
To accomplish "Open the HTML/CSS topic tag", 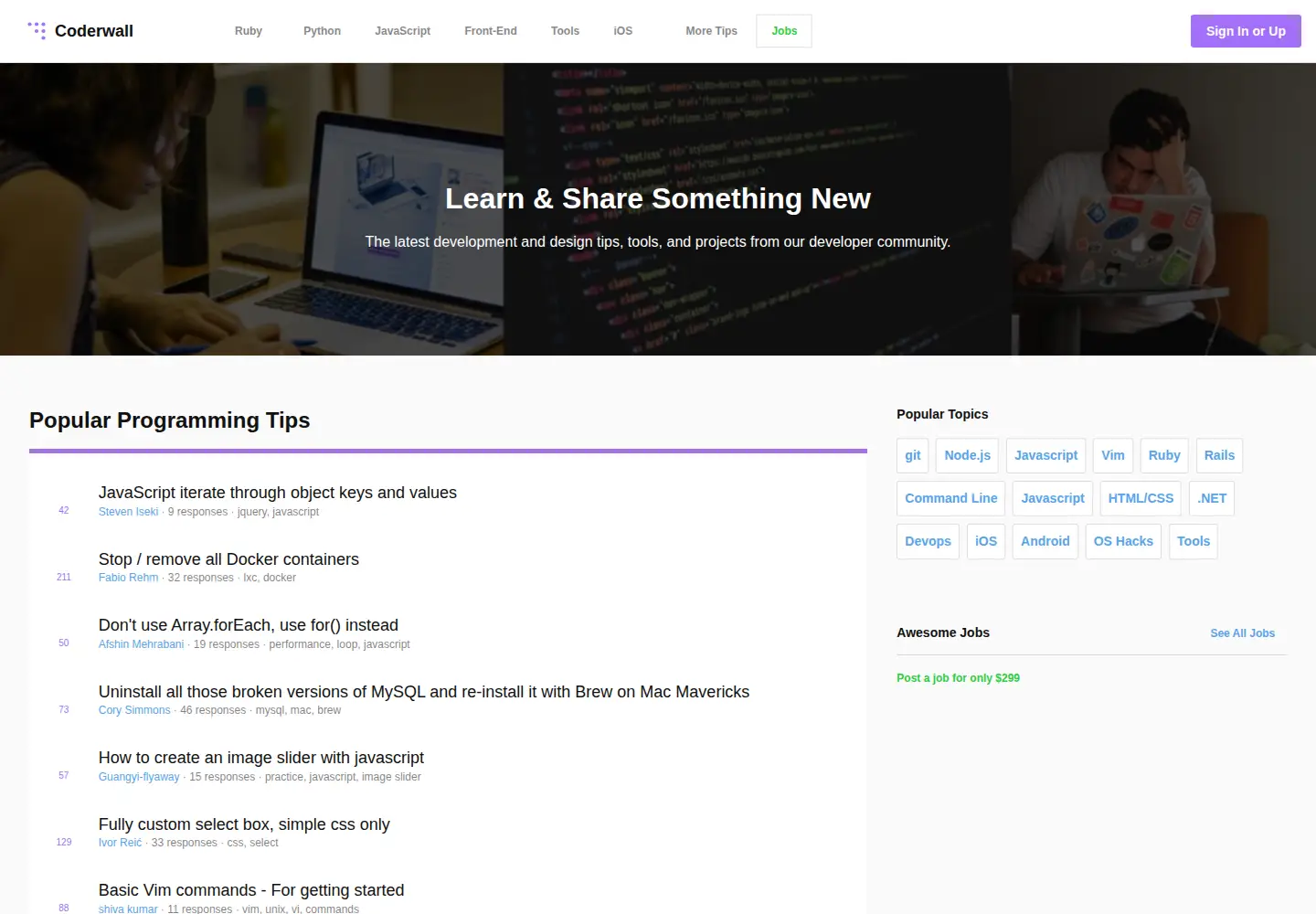I will tap(1141, 498).
